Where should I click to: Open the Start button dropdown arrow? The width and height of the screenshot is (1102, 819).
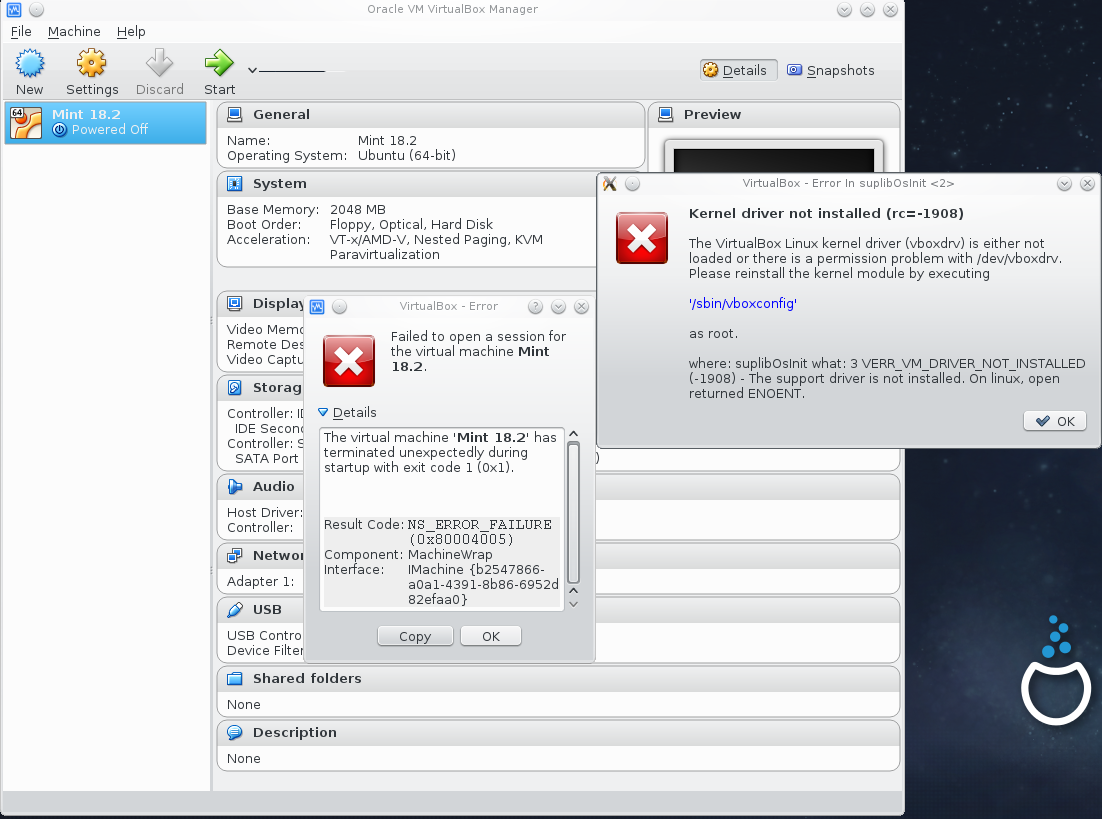[252, 70]
